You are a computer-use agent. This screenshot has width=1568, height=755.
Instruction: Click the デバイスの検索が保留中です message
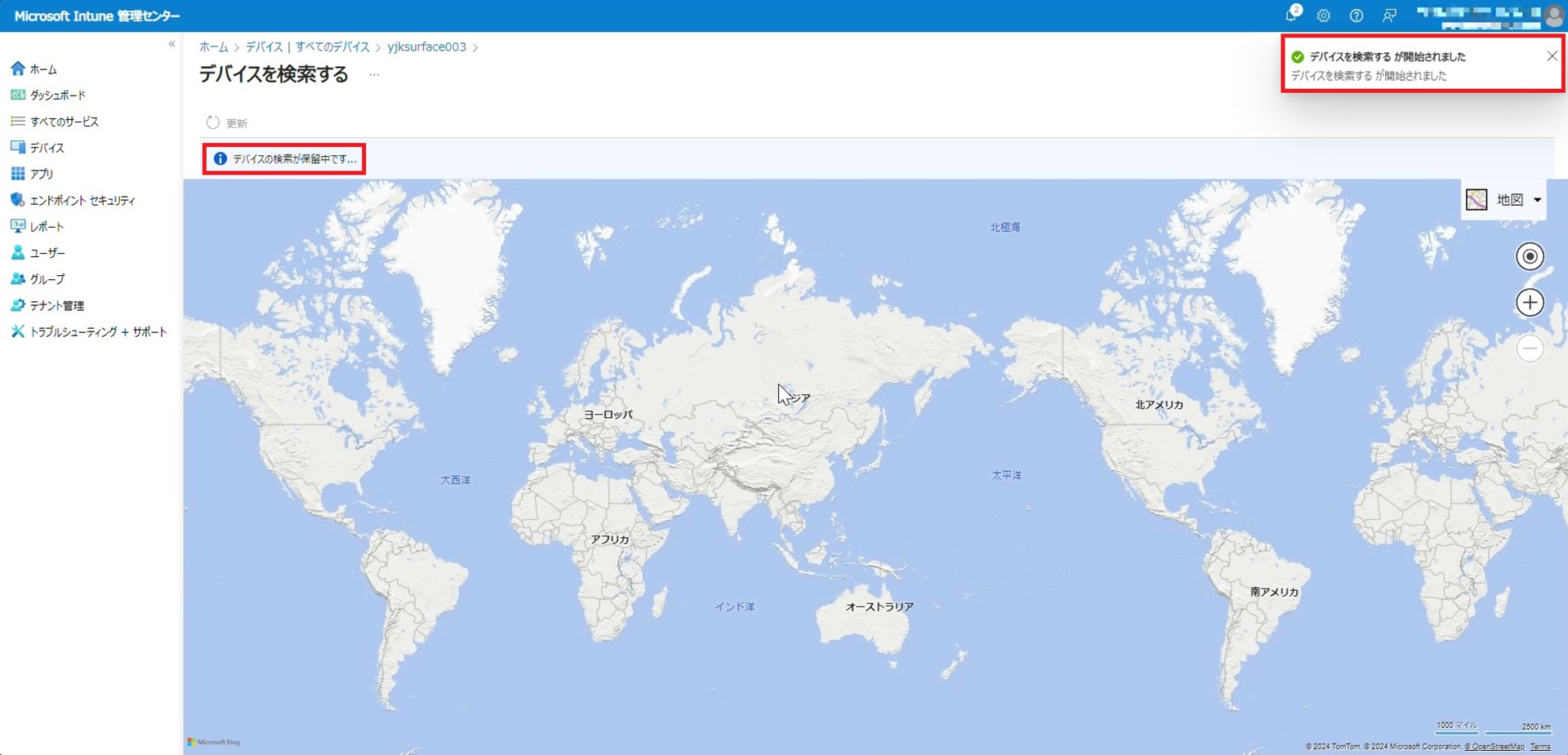click(x=295, y=159)
